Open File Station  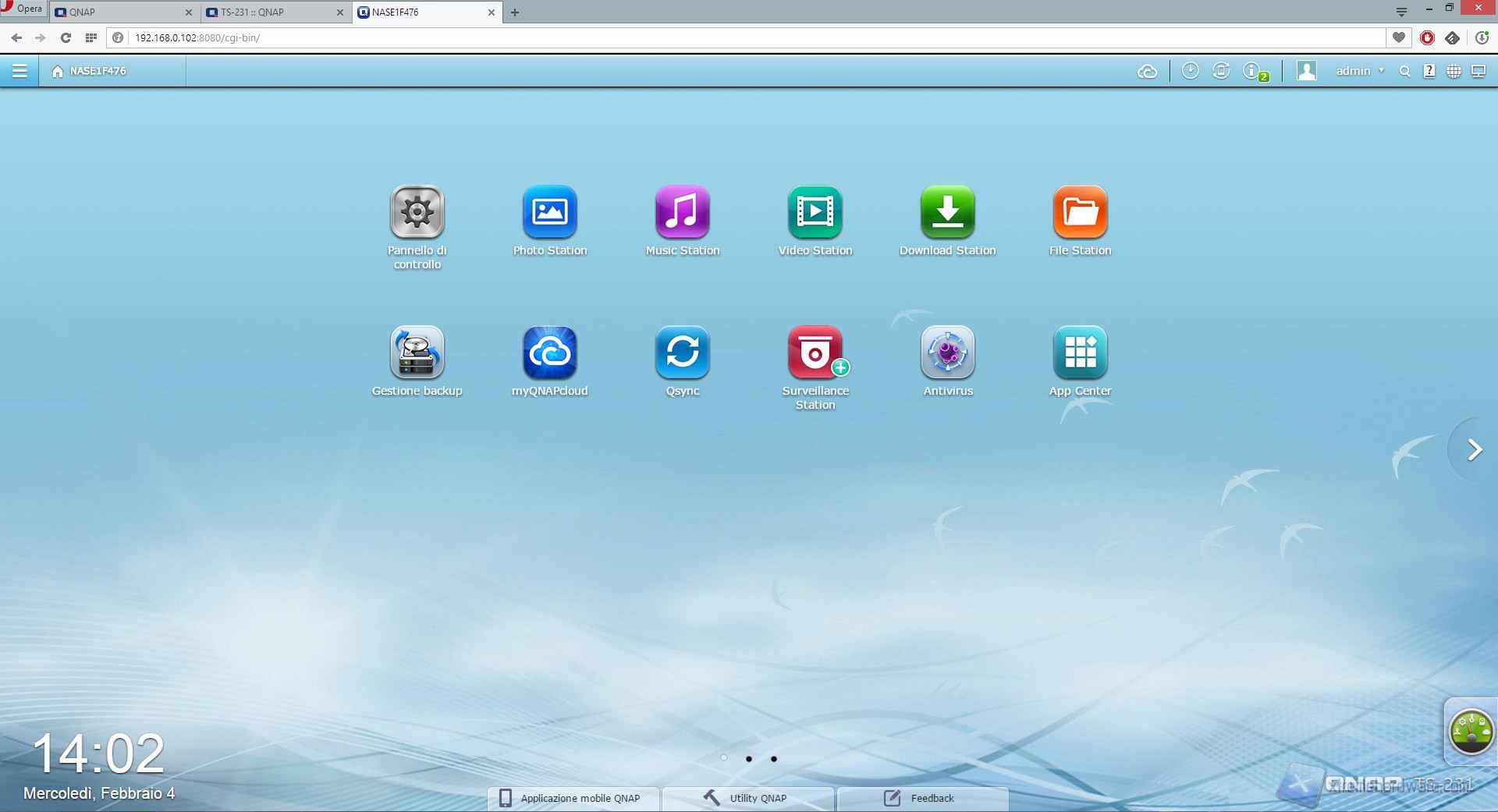point(1080,212)
